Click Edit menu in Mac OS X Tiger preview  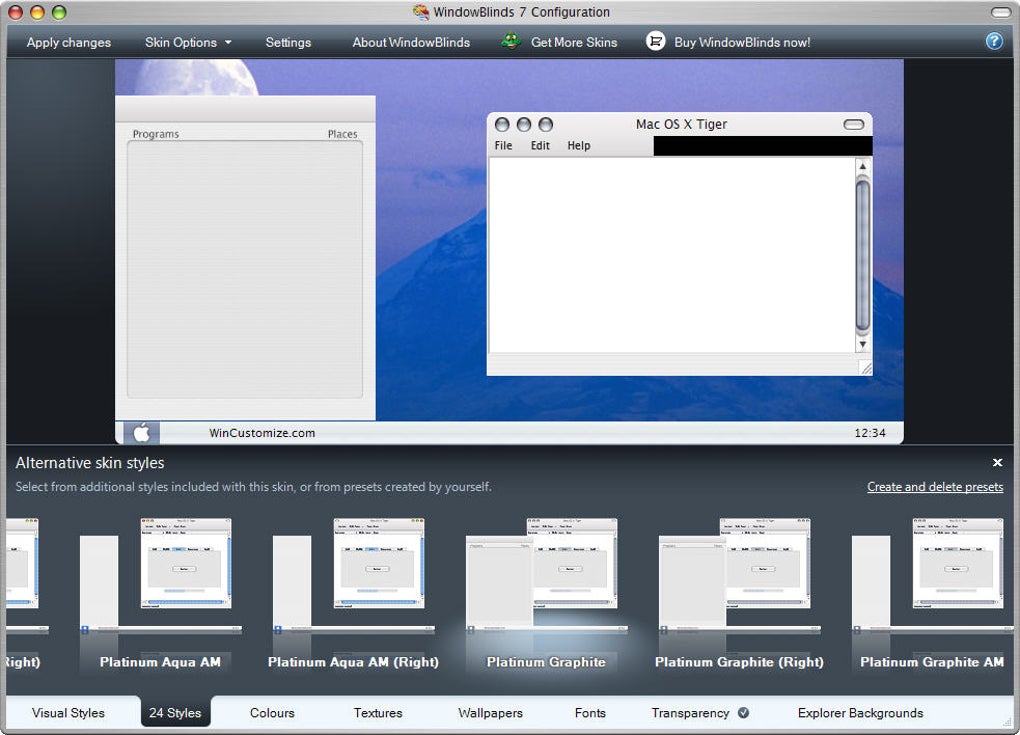click(540, 146)
